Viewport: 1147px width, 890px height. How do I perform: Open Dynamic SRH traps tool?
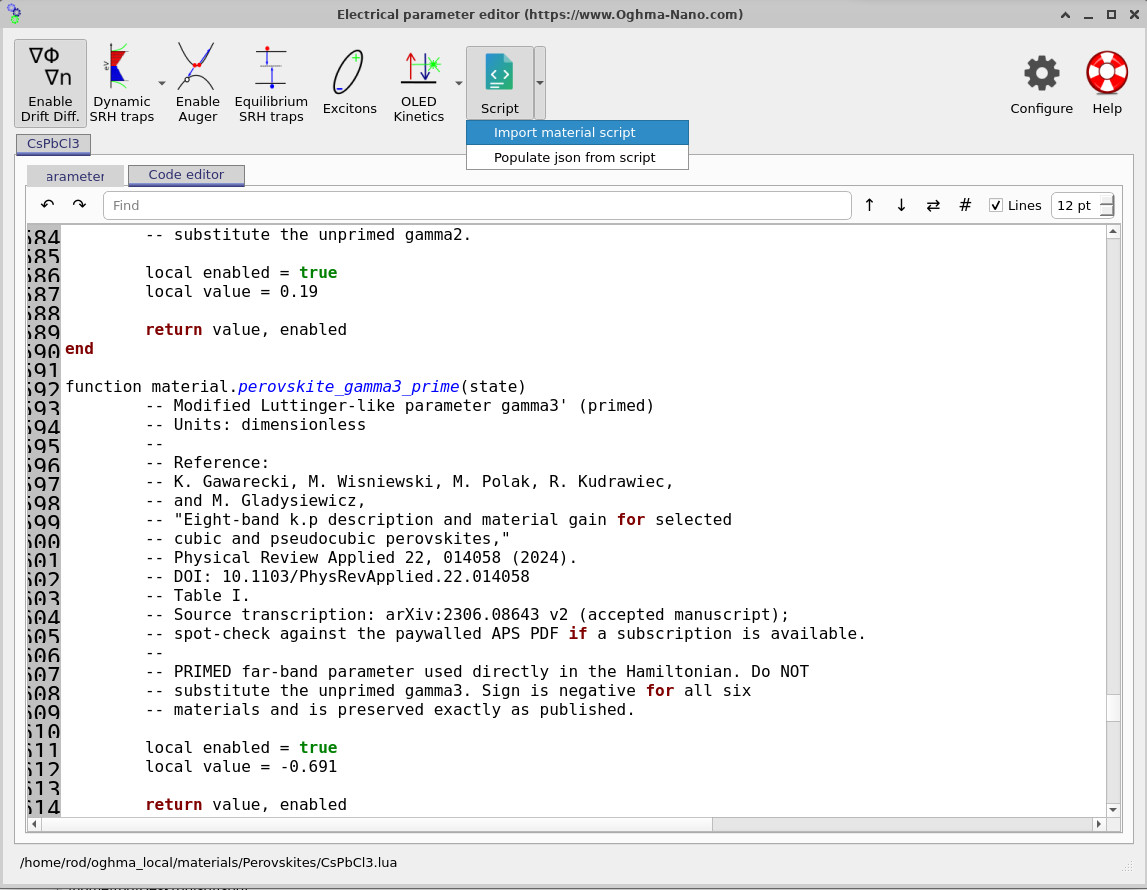tap(121, 83)
